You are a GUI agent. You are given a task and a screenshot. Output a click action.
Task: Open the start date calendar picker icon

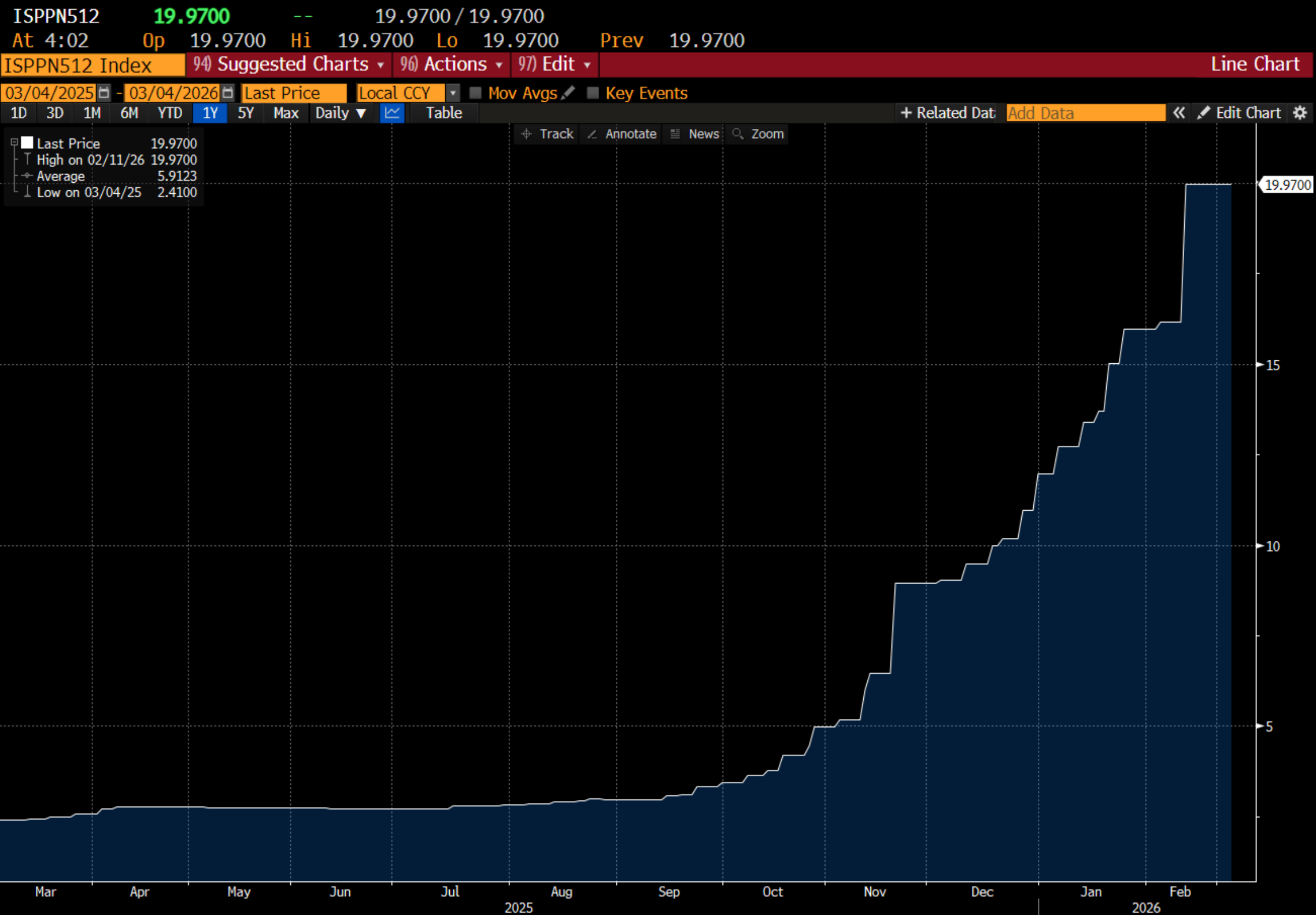pos(104,93)
